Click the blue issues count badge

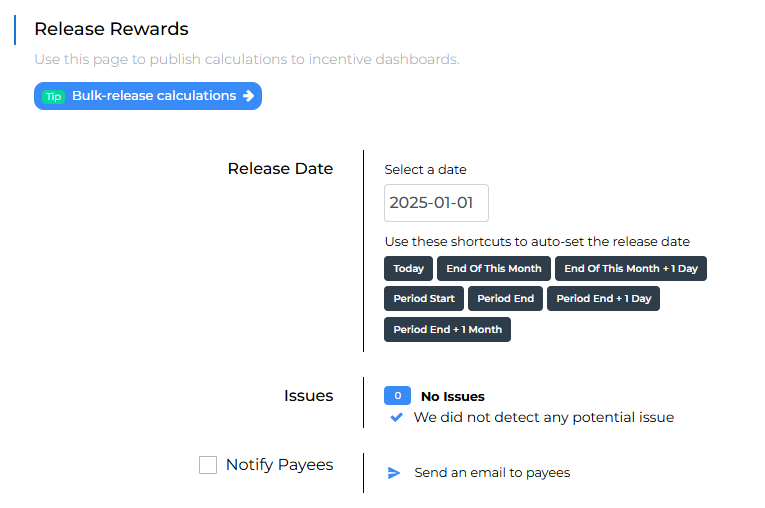point(397,396)
